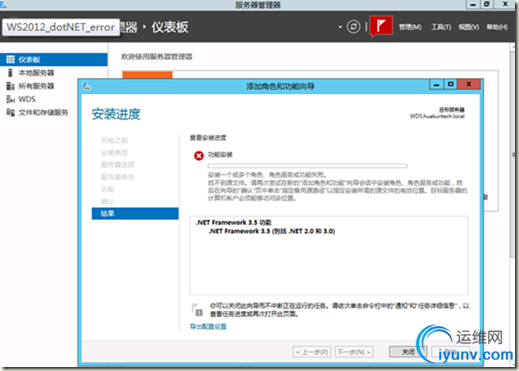Refresh the Server Manager dashboard

pyautogui.click(x=353, y=27)
